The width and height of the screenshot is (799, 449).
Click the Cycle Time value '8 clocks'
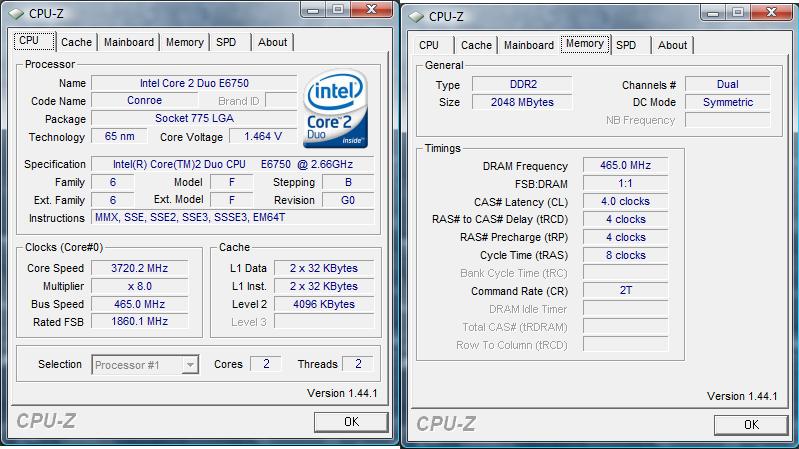[625, 255]
